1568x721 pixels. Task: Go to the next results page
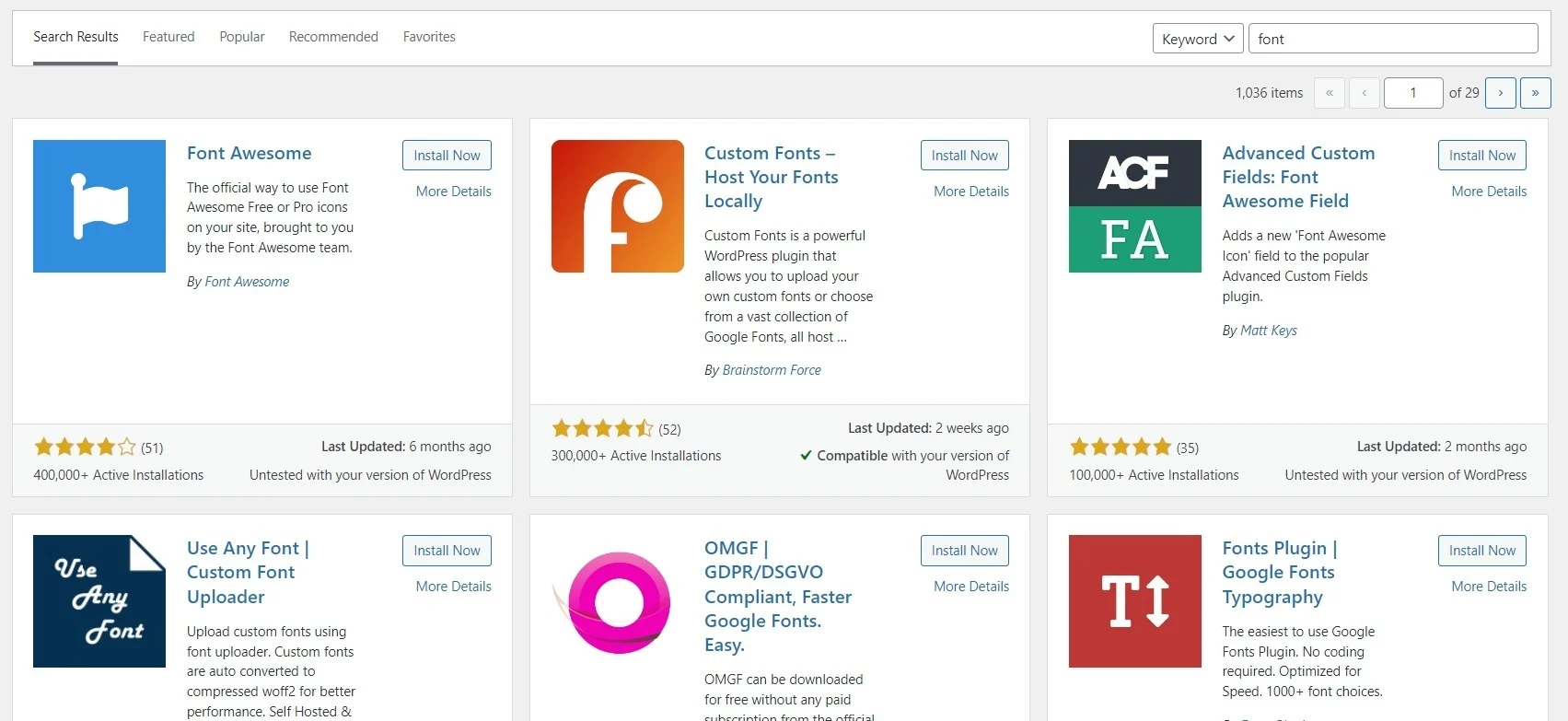[1501, 93]
